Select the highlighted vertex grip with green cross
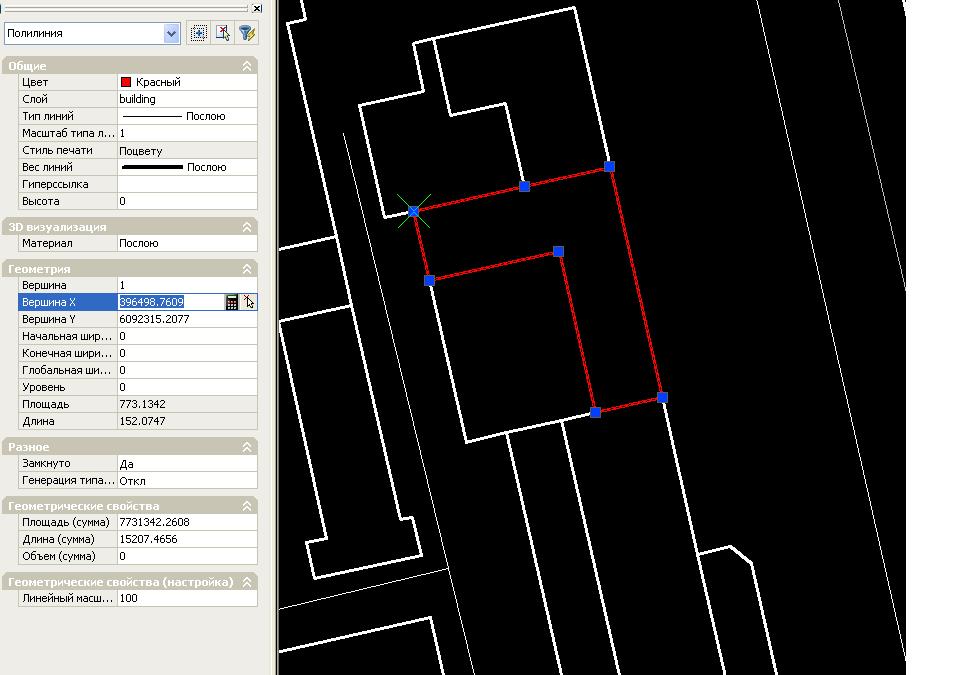This screenshot has width=960, height=675. point(414,211)
